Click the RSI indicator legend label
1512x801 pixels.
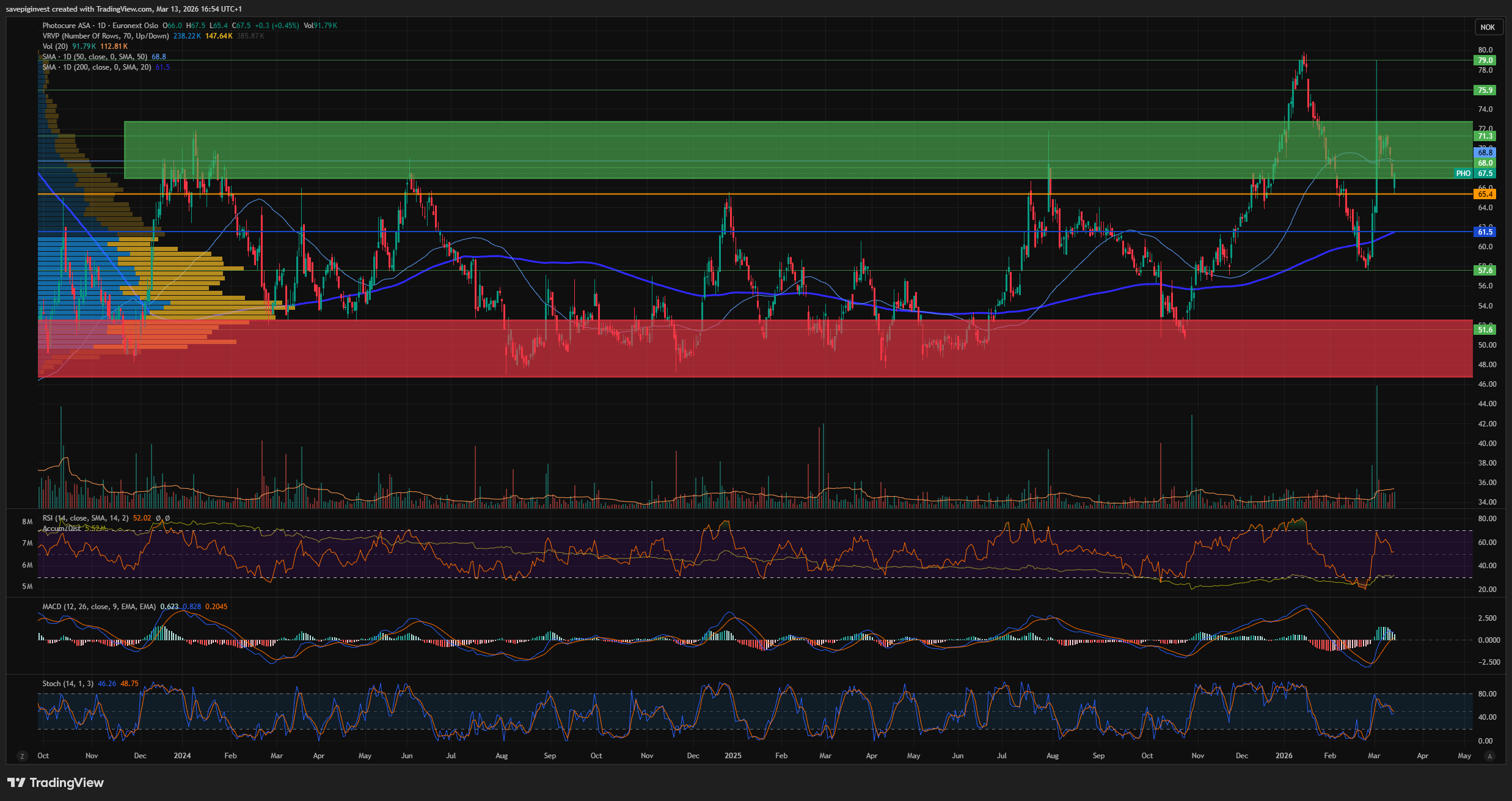[86, 518]
